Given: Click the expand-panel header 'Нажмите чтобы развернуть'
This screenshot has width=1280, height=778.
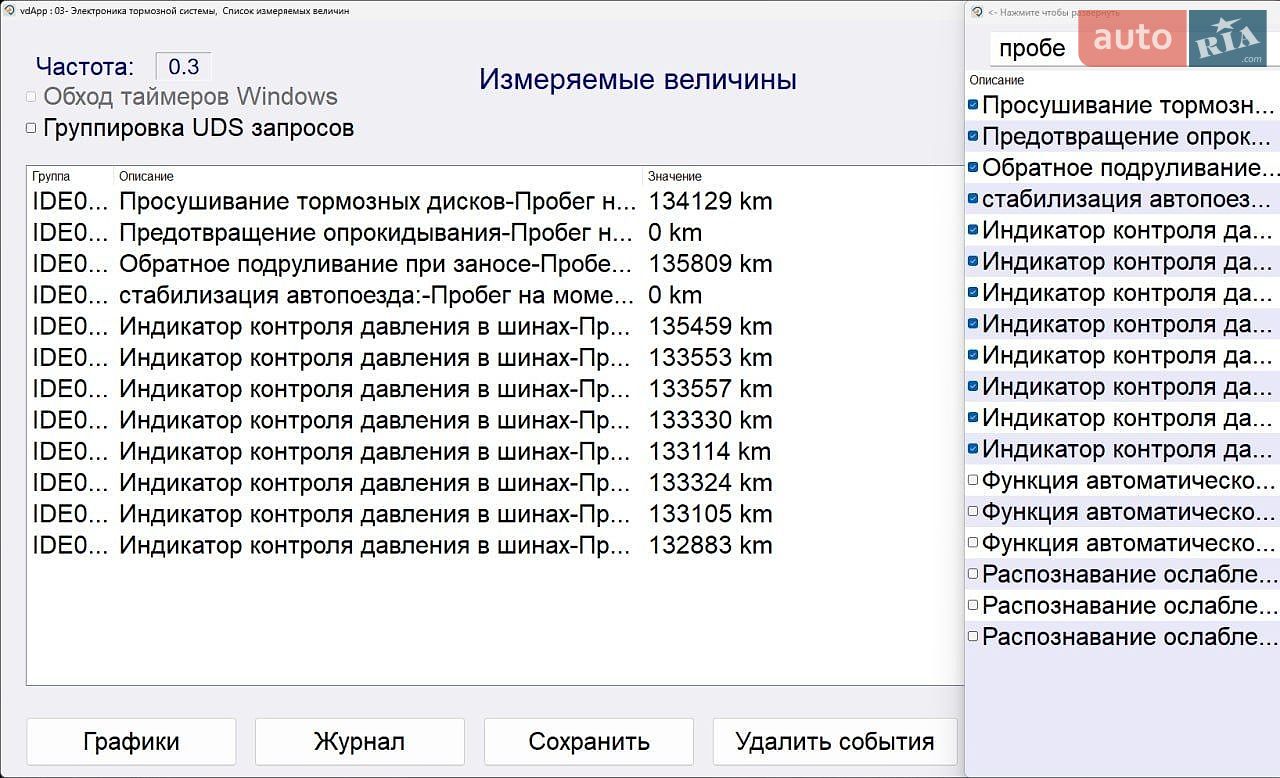Looking at the screenshot, I should [x=1053, y=12].
